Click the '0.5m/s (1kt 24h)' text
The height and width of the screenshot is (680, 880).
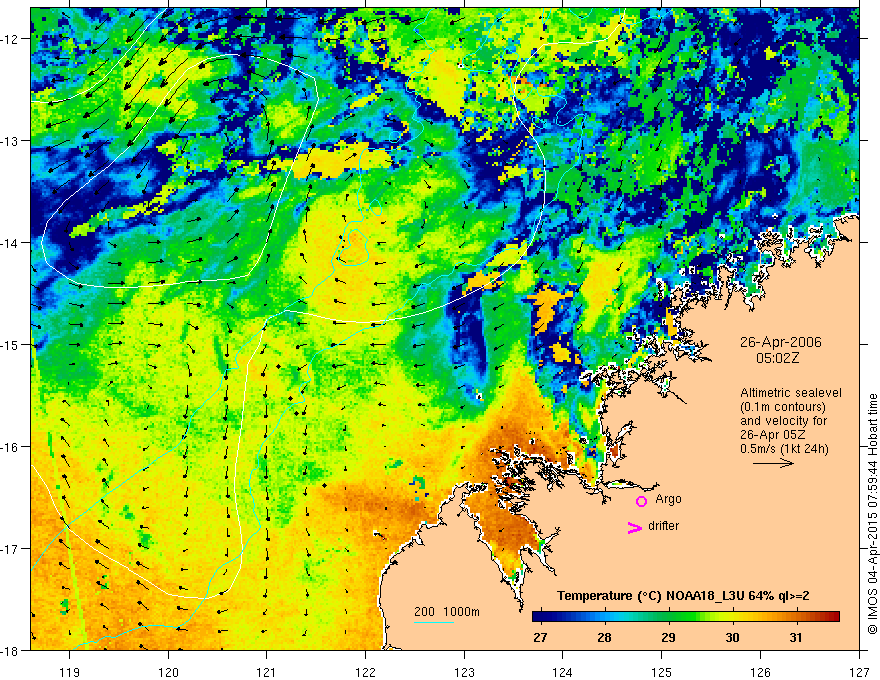click(x=785, y=448)
